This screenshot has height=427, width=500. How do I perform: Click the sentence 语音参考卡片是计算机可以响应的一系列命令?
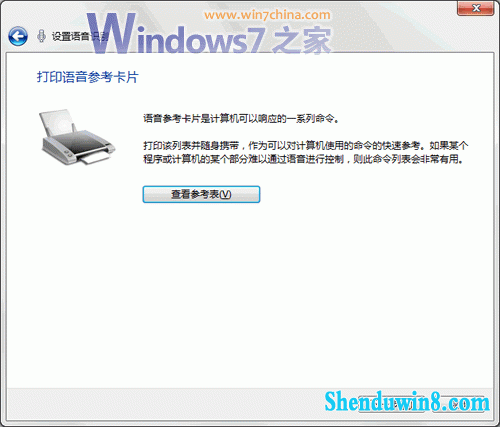pyautogui.click(x=241, y=118)
